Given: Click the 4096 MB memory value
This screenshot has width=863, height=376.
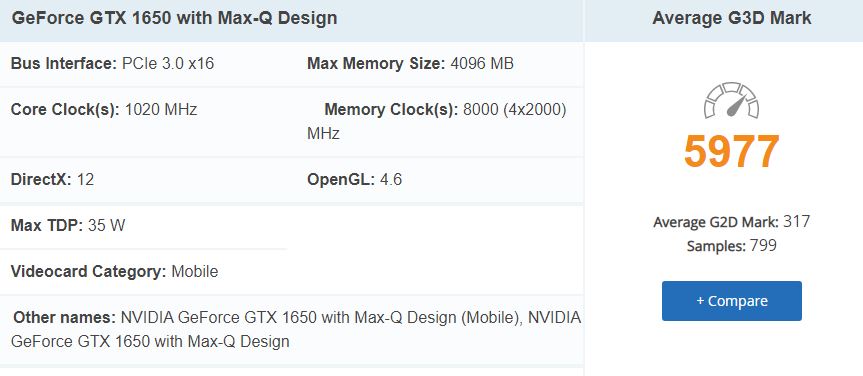Looking at the screenshot, I should click(482, 64).
